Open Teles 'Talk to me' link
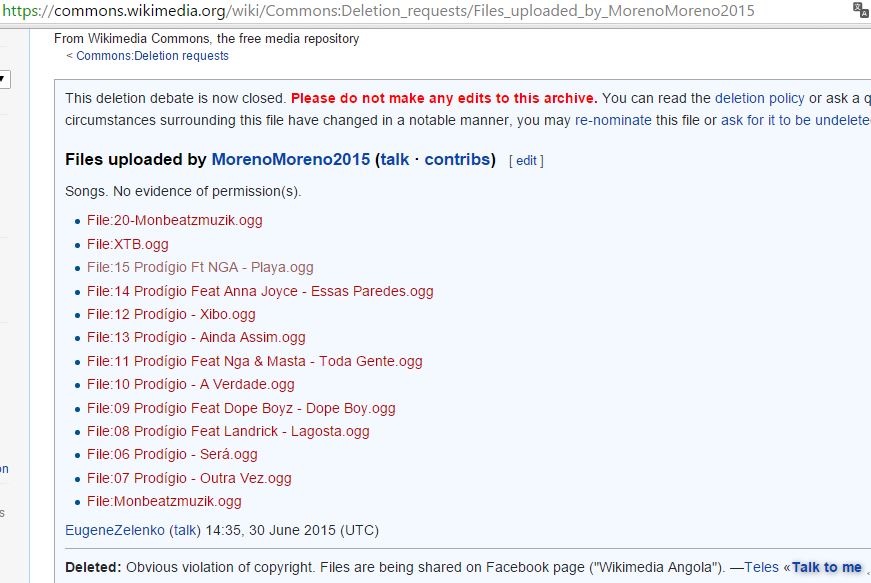871x583 pixels. tap(827, 567)
